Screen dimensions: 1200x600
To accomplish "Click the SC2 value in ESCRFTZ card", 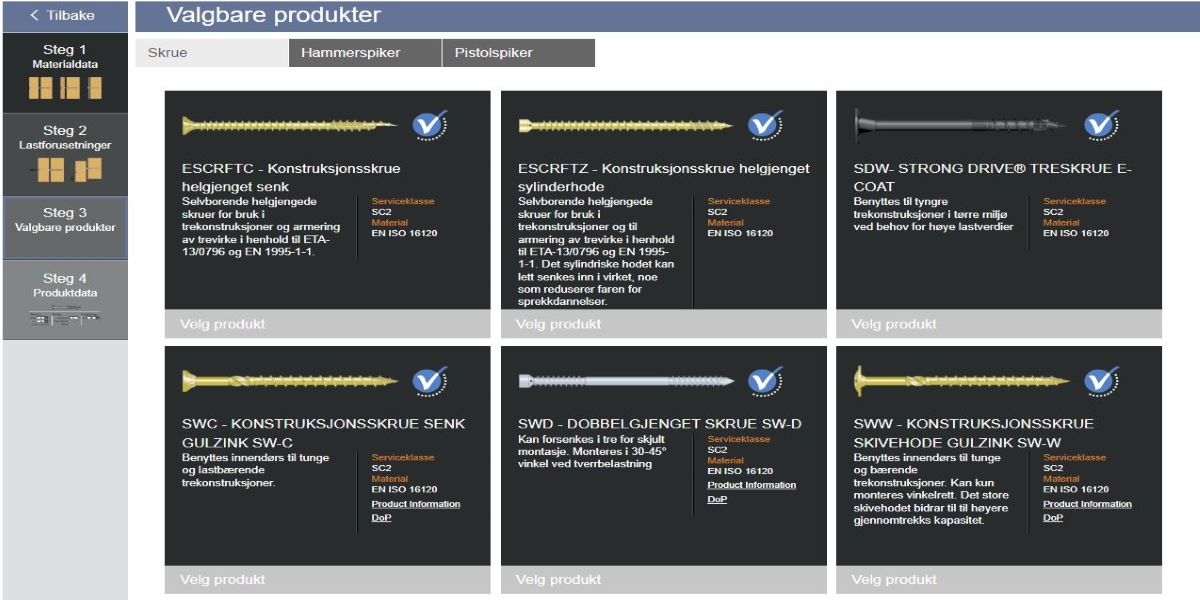I will coord(718,212).
